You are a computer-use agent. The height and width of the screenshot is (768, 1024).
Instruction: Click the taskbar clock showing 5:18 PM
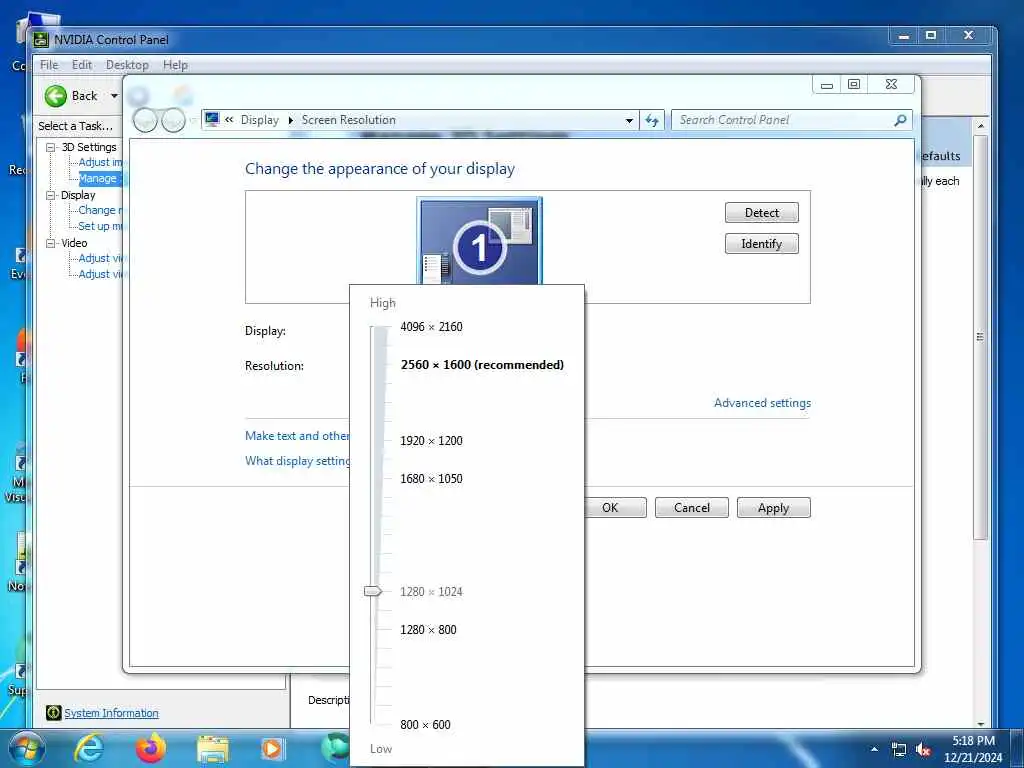pos(973,749)
